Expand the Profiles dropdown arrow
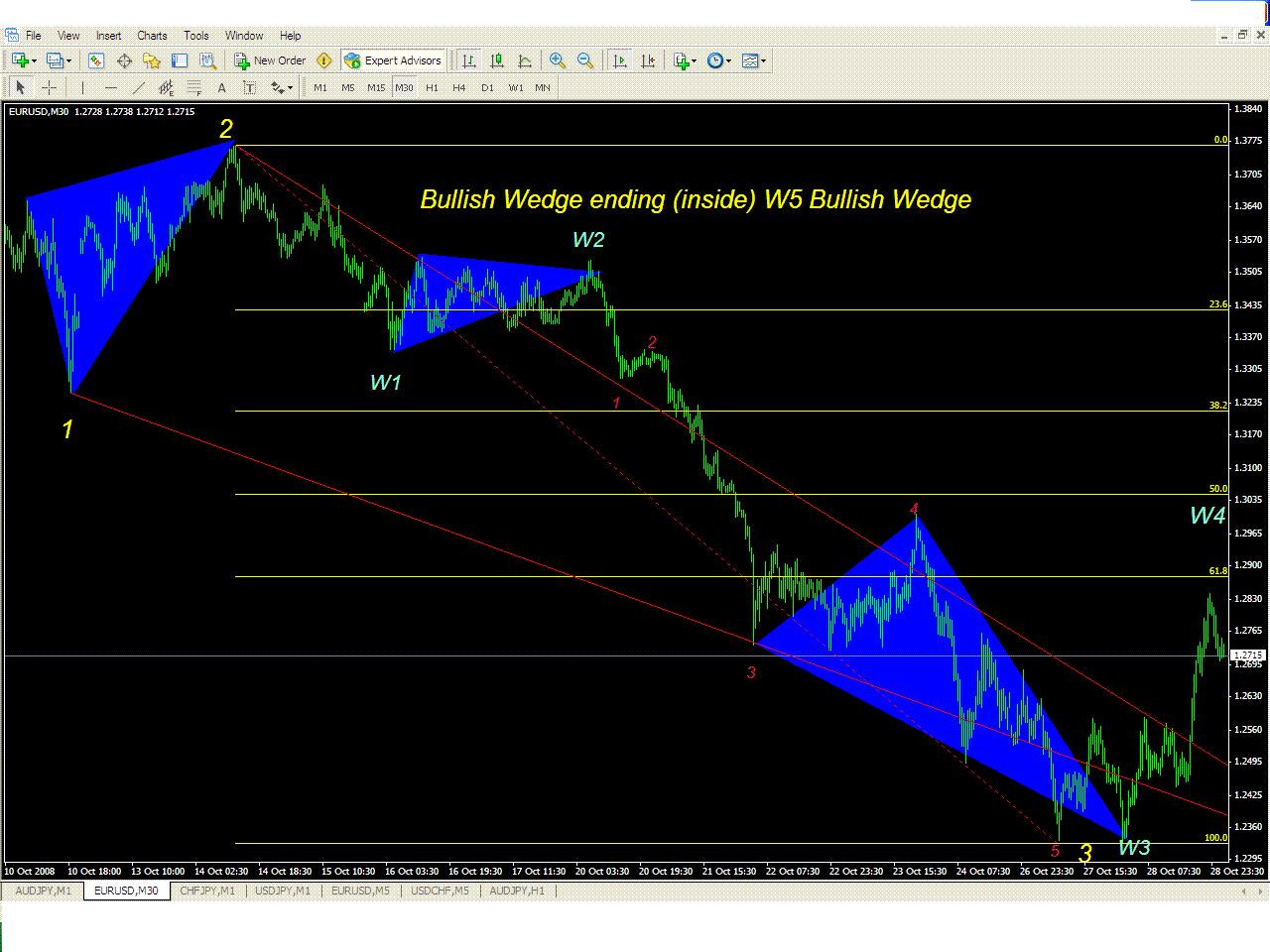Screen dimensions: 1270x952 point(68,60)
